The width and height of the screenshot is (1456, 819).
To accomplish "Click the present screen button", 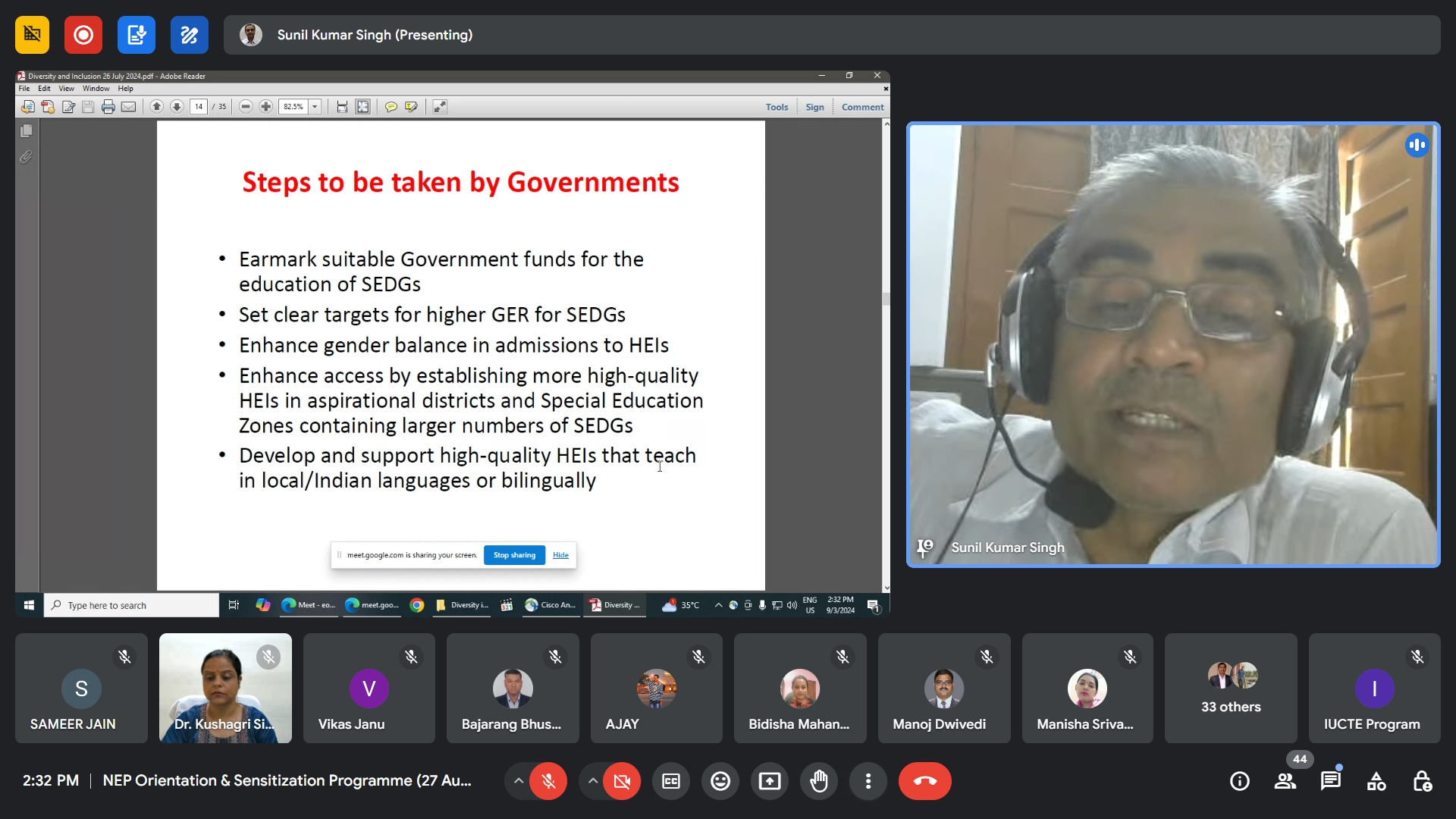I will pos(770,781).
